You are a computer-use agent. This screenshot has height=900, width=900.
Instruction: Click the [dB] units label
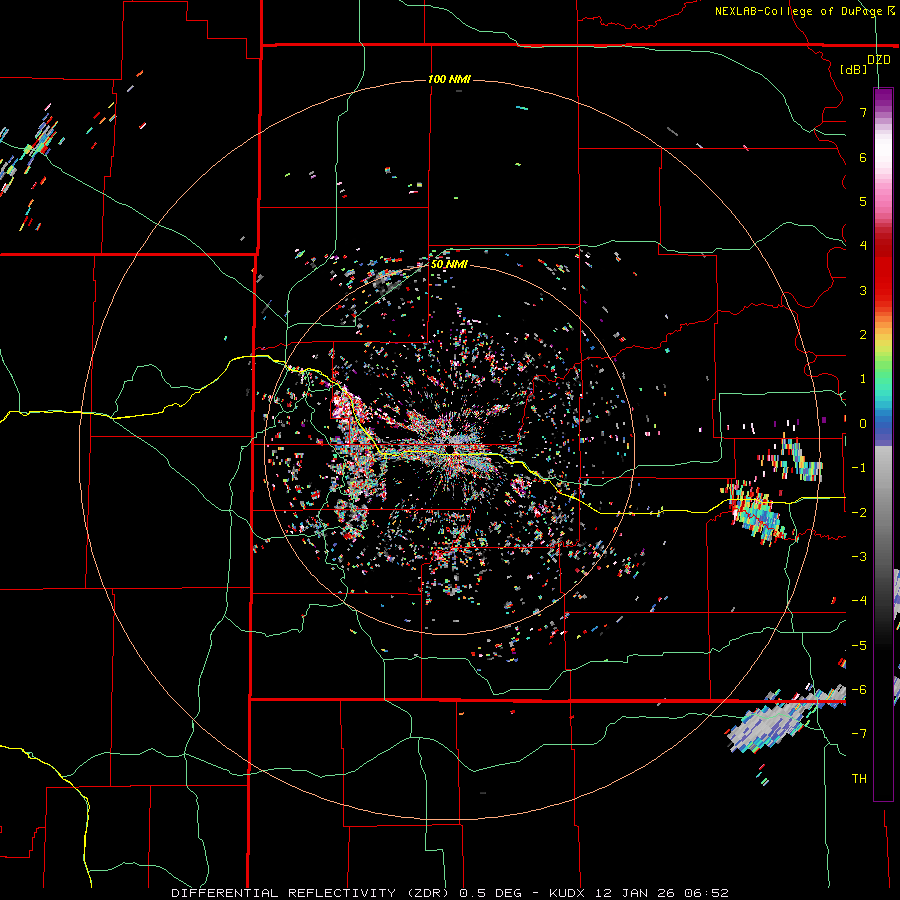[x=853, y=70]
